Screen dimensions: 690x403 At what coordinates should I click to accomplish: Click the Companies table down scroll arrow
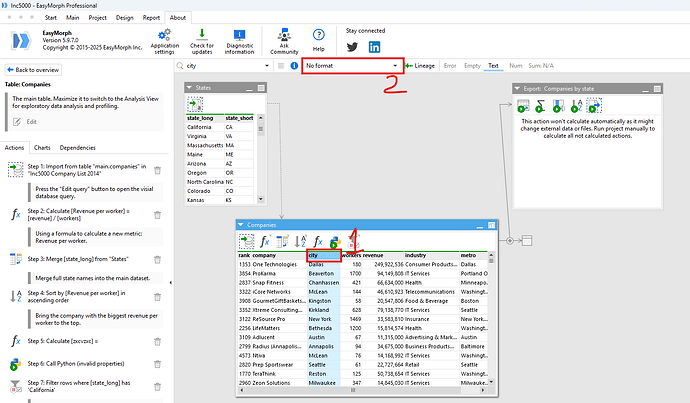(x=491, y=382)
